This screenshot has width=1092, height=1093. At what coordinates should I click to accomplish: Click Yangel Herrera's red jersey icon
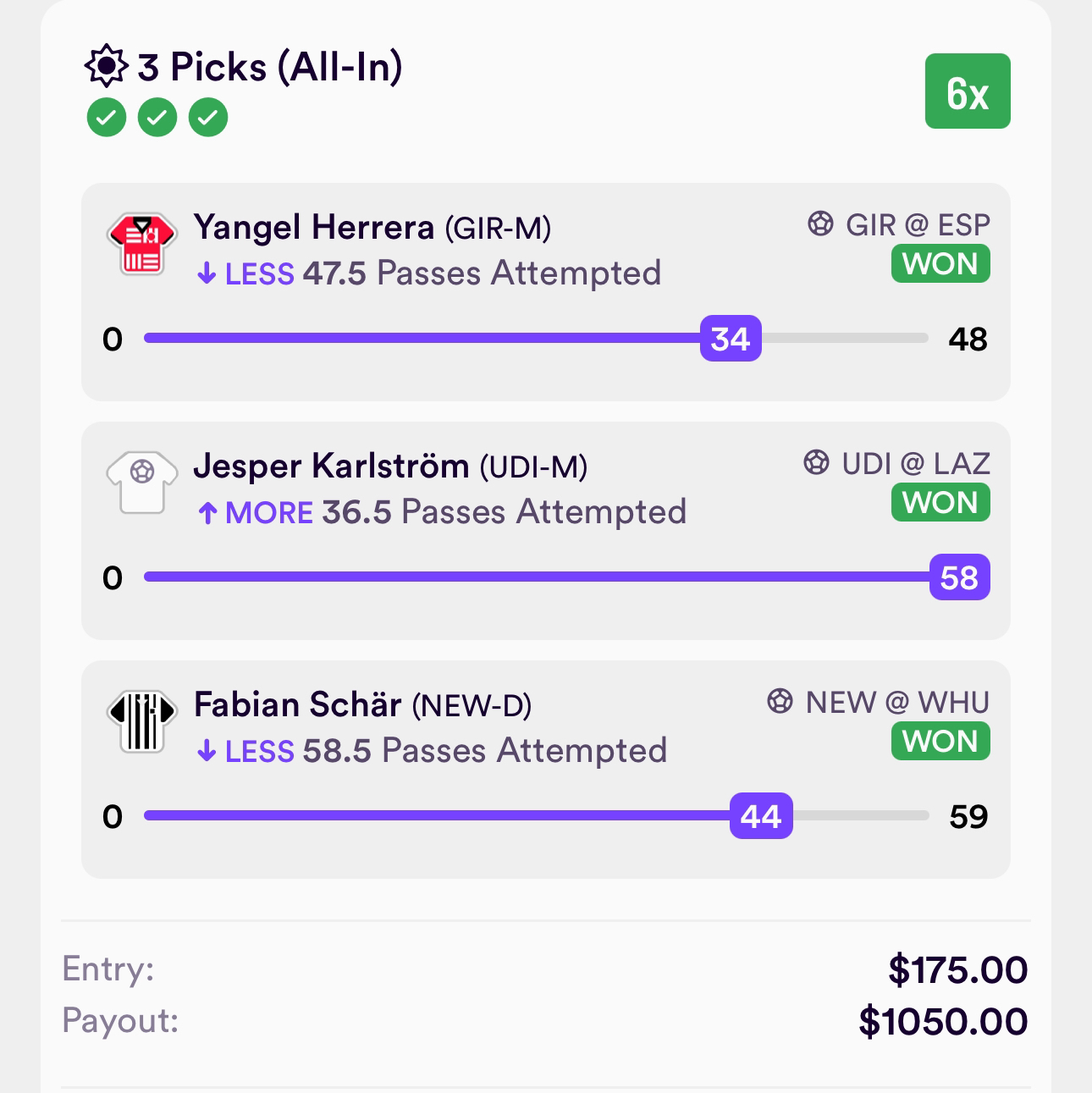coord(142,245)
